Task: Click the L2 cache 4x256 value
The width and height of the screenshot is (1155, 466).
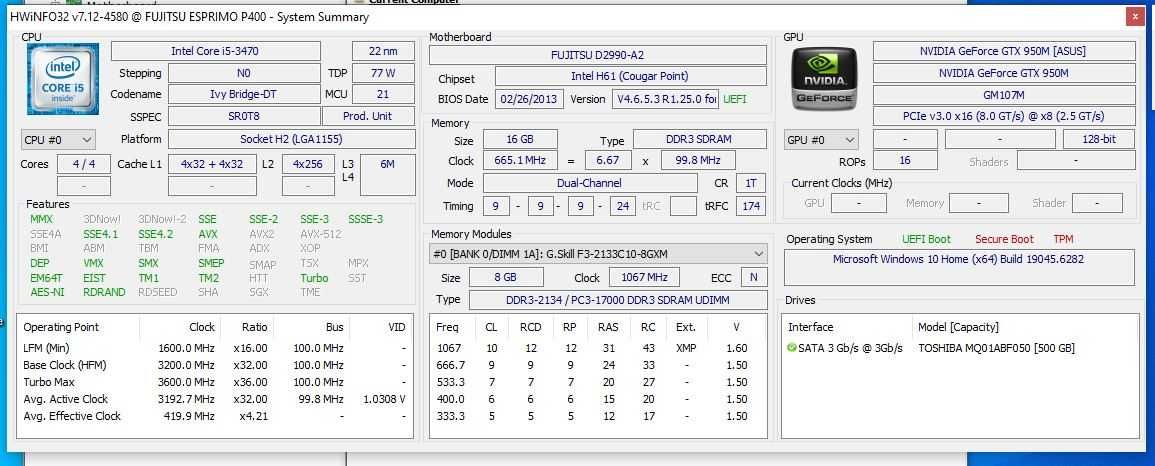Action: (x=308, y=164)
